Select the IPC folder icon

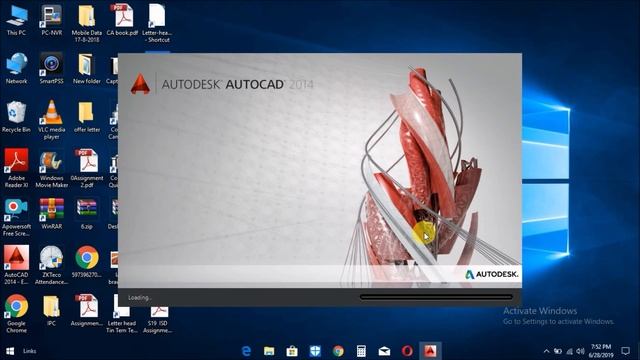(x=51, y=310)
